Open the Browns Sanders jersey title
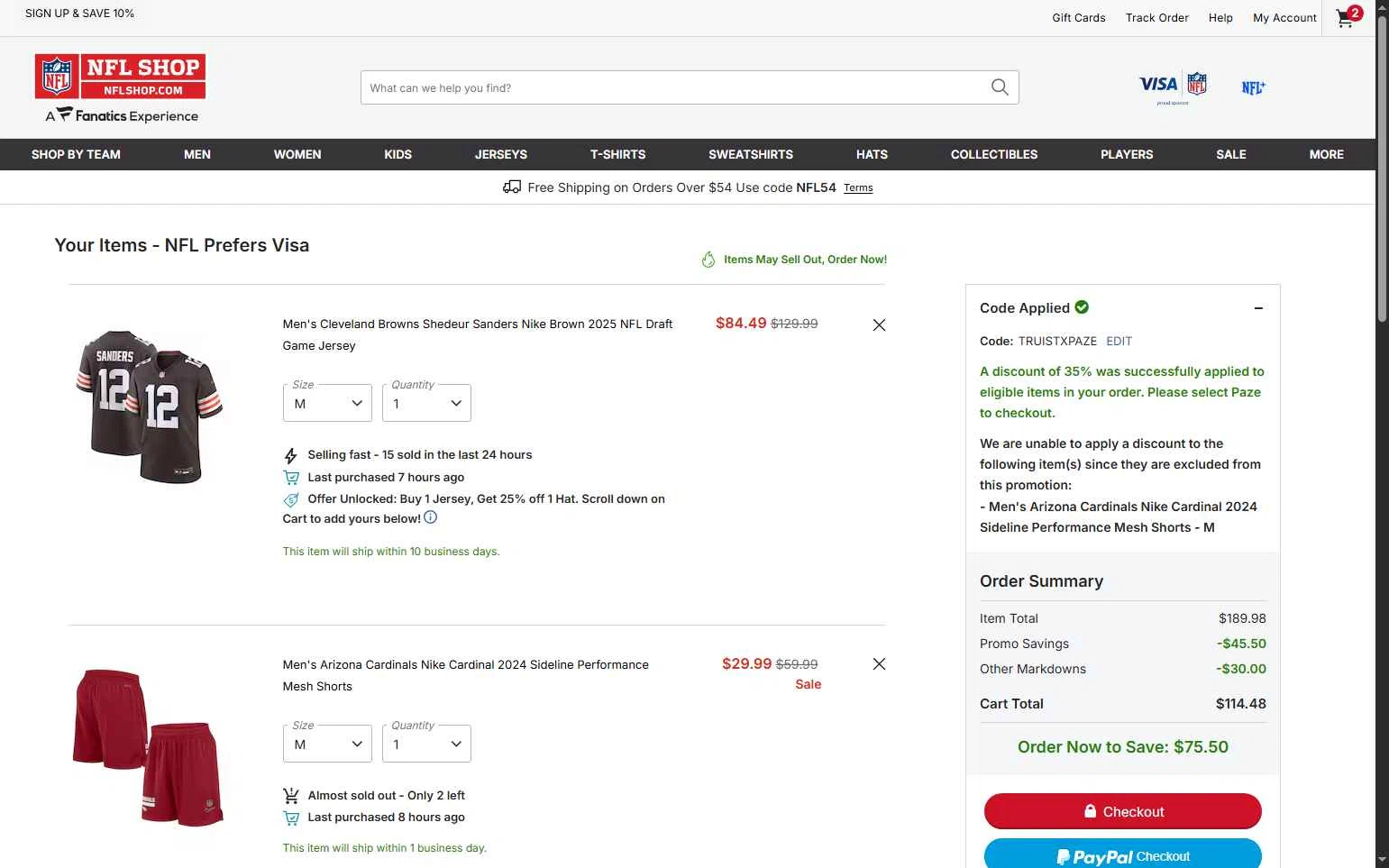The image size is (1389, 868). pos(478,334)
